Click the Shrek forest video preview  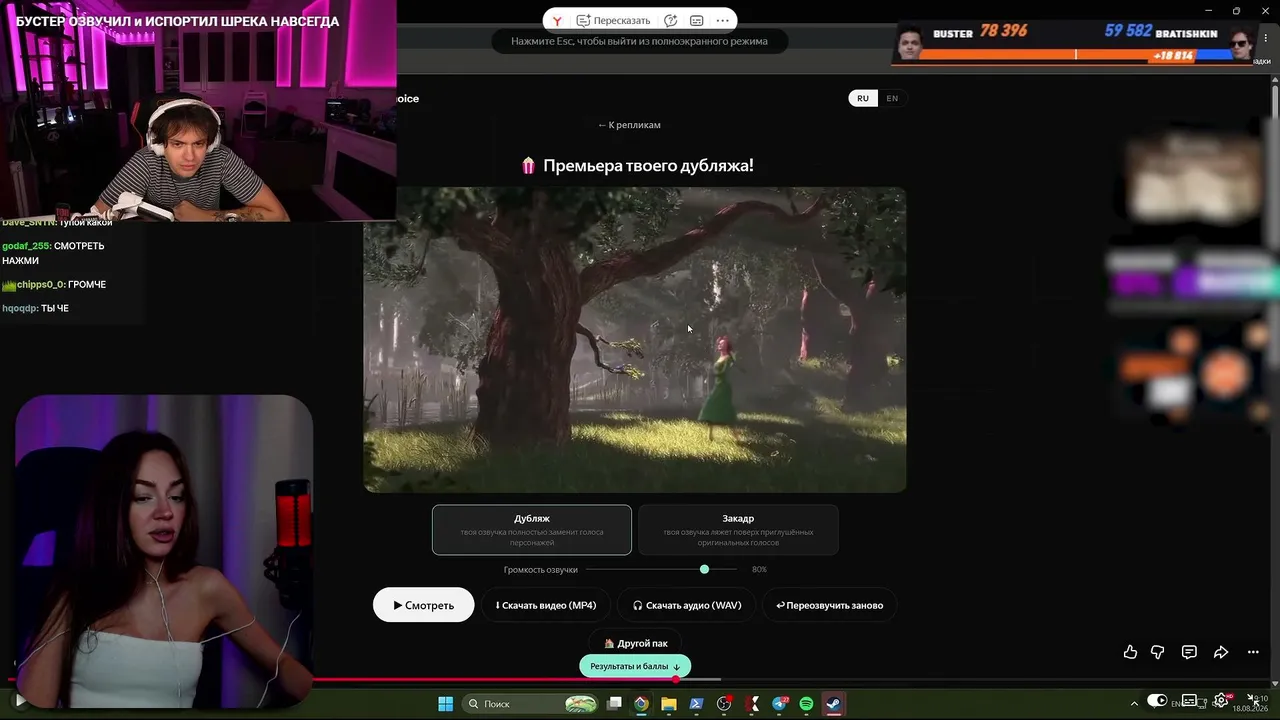(x=635, y=339)
